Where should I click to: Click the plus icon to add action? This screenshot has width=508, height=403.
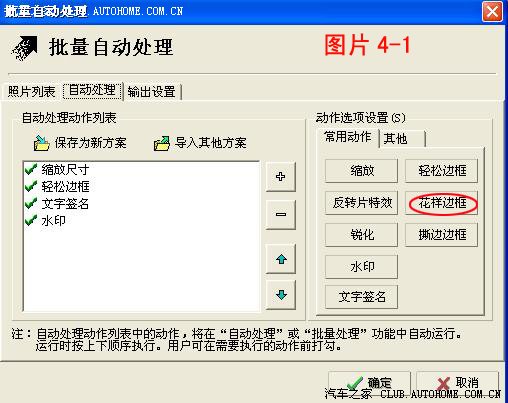281,176
